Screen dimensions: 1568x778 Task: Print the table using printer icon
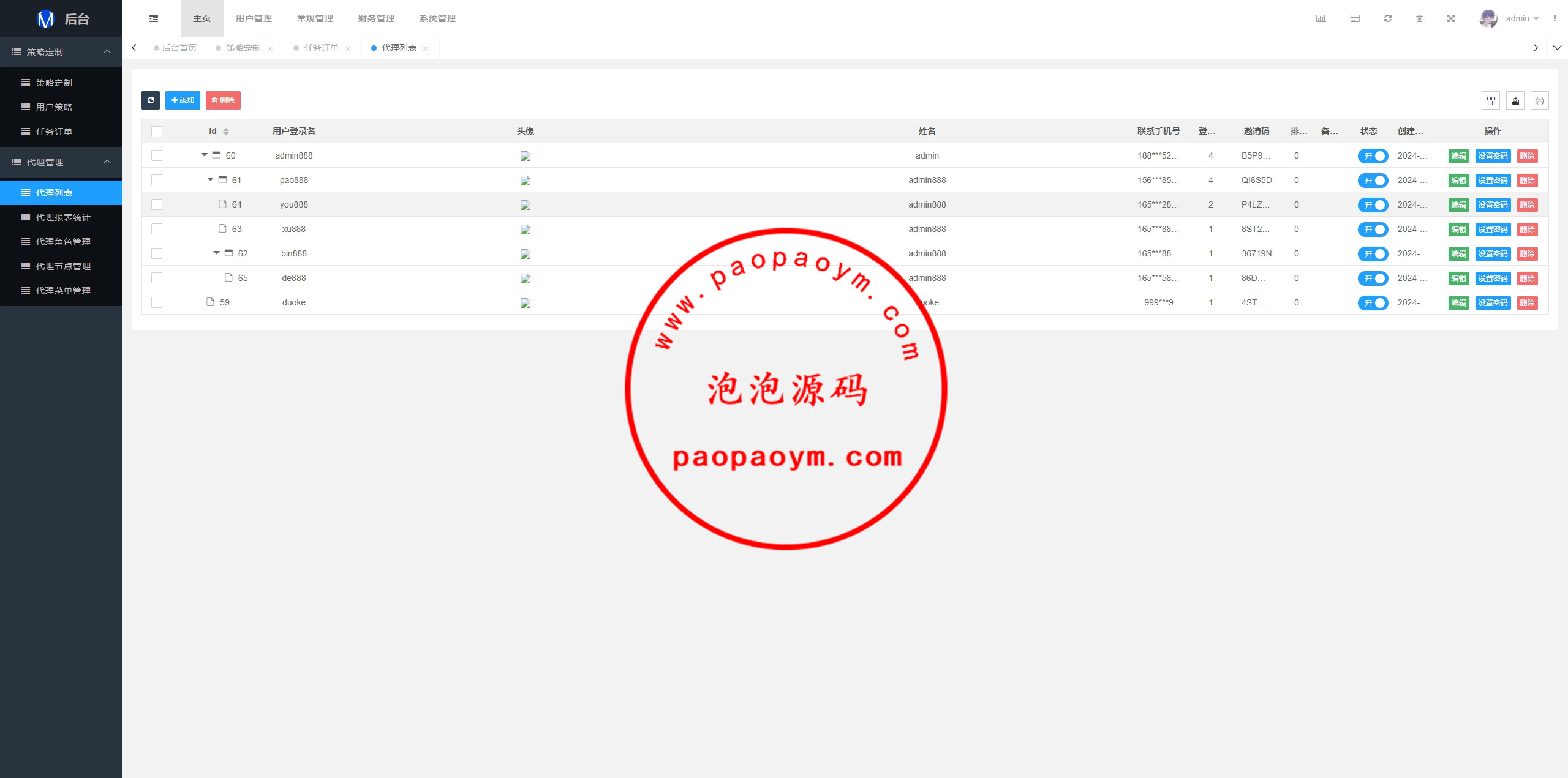(x=1540, y=100)
